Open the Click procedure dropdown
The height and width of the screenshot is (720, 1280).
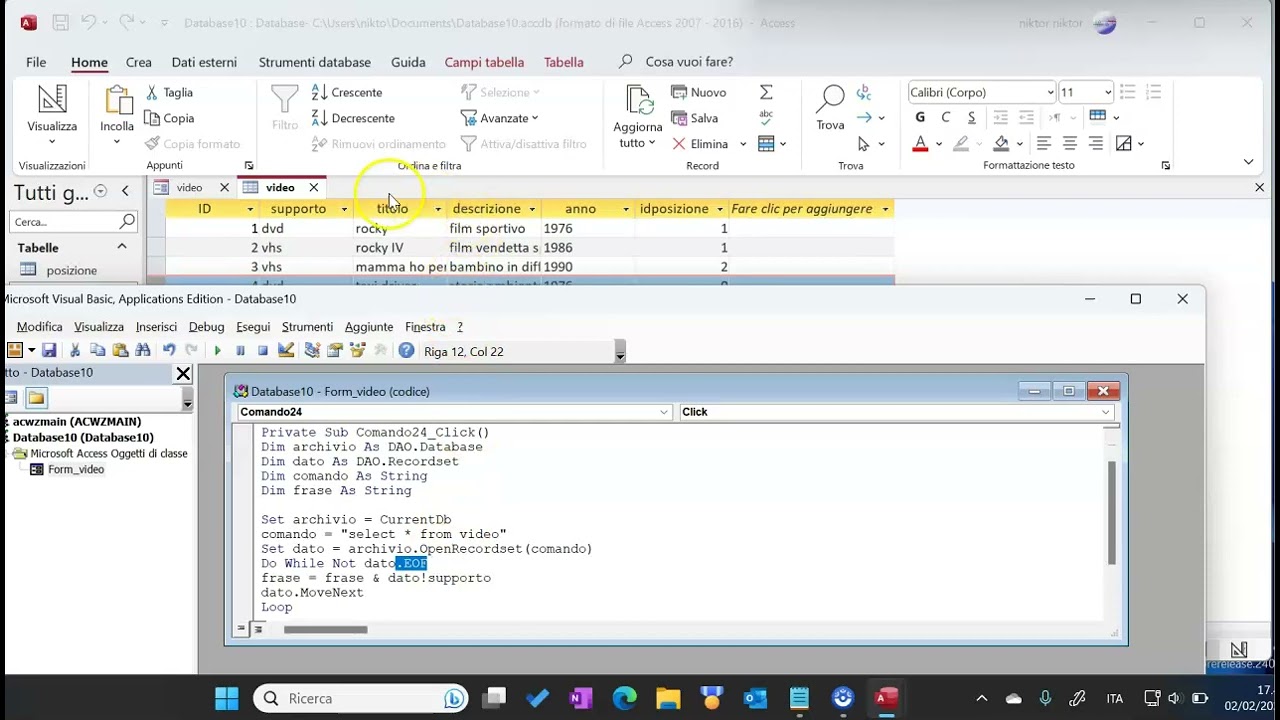pyautogui.click(x=1105, y=412)
